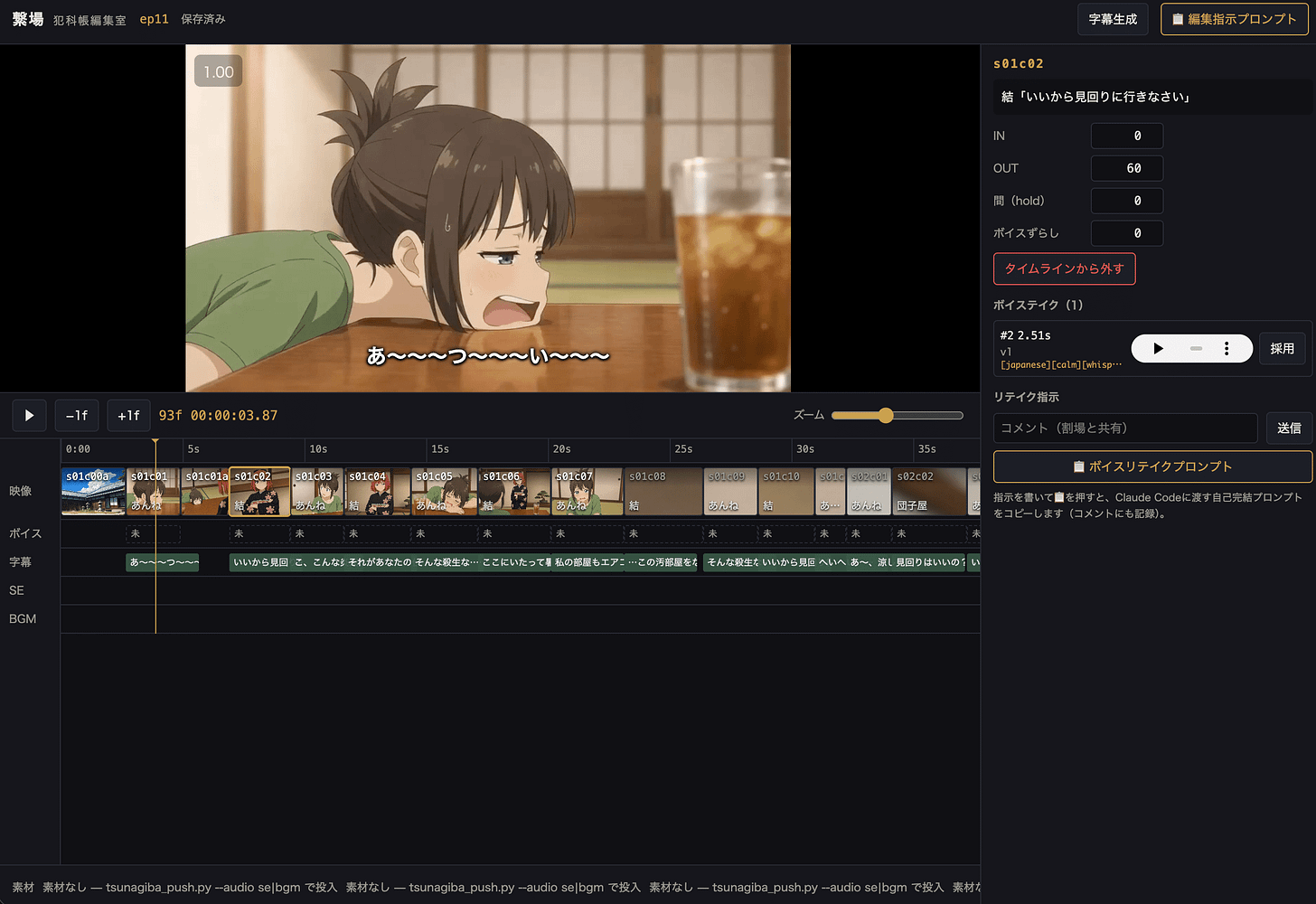This screenshot has width=1316, height=904.
Task: Select the s01c06 clip thumbnail
Action: point(514,492)
